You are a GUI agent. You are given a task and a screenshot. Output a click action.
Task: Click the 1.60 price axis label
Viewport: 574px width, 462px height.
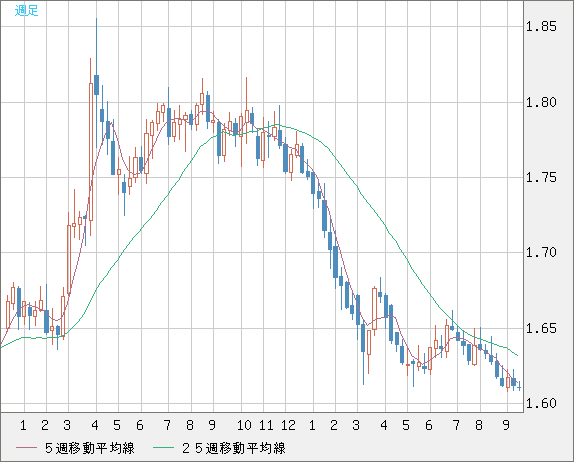pyautogui.click(x=541, y=403)
